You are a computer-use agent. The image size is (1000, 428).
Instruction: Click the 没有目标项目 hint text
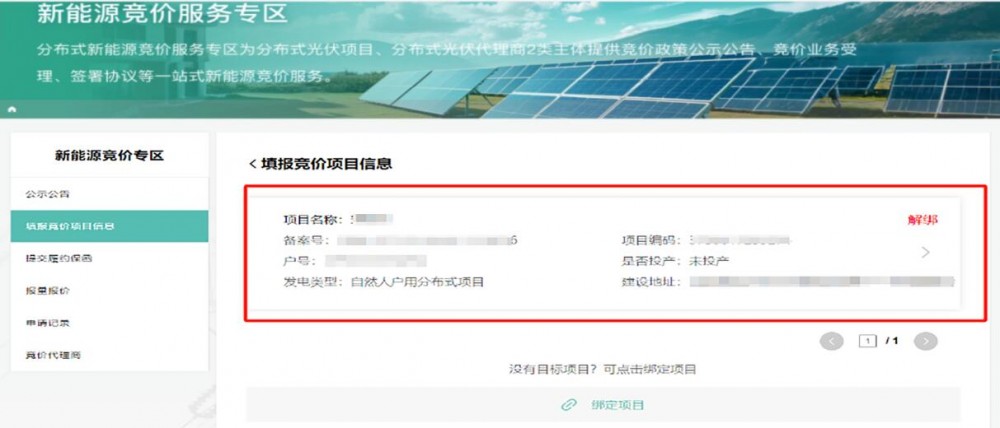pos(602,369)
